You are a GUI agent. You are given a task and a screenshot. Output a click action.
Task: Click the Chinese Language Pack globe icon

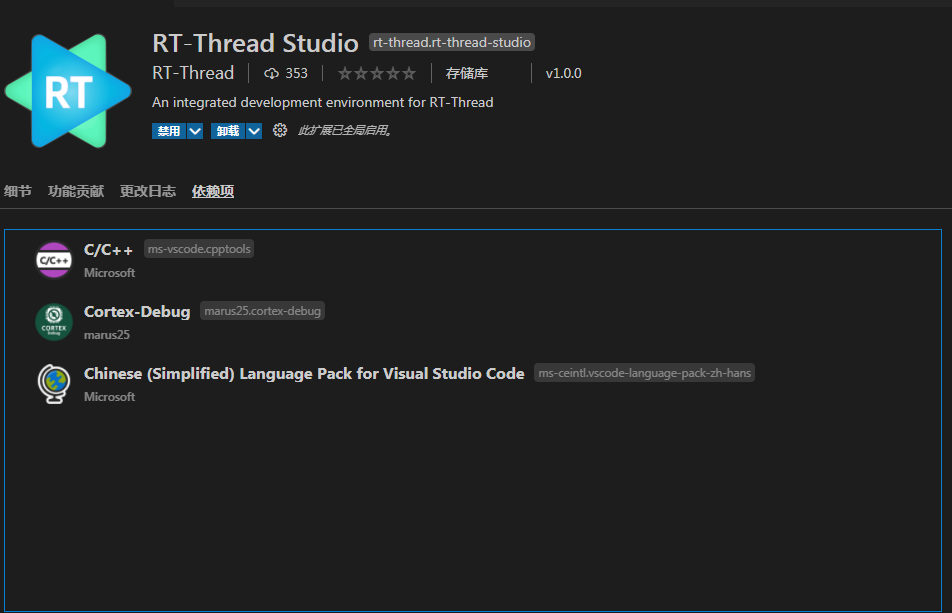click(54, 384)
